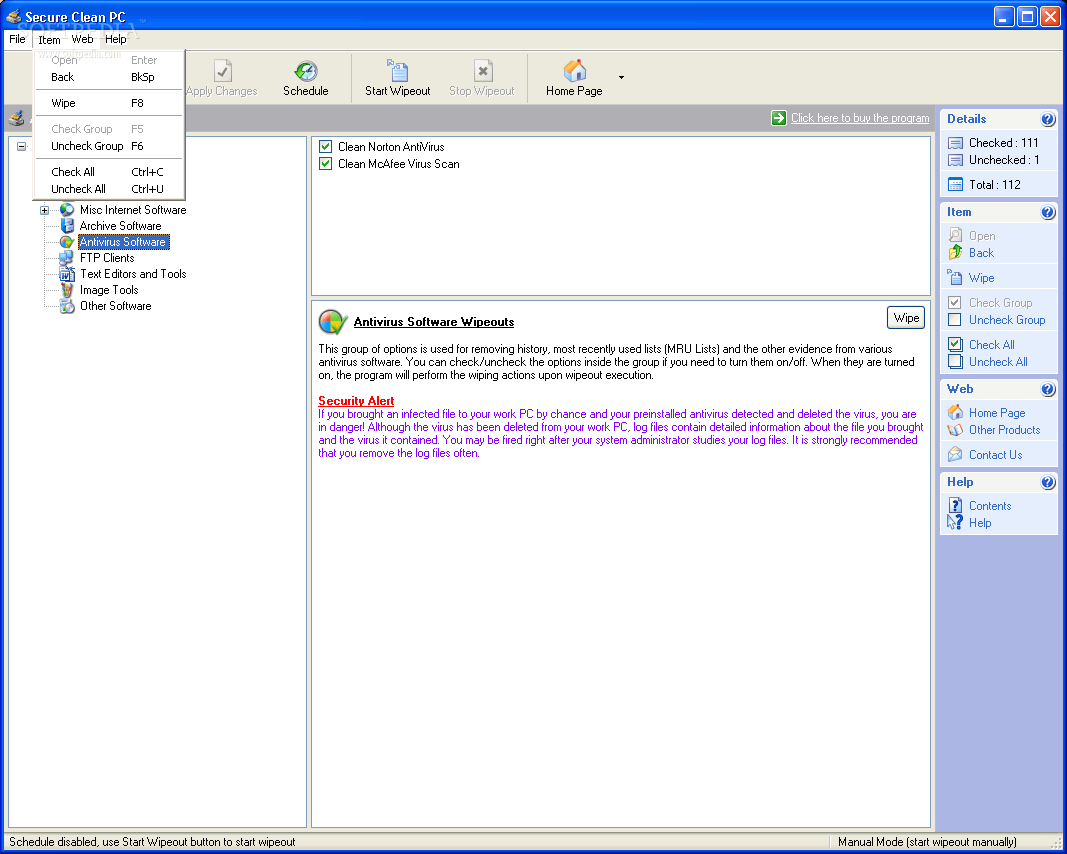Click the Other Products icon in Web panel
Image resolution: width=1067 pixels, height=854 pixels.
coord(955,430)
